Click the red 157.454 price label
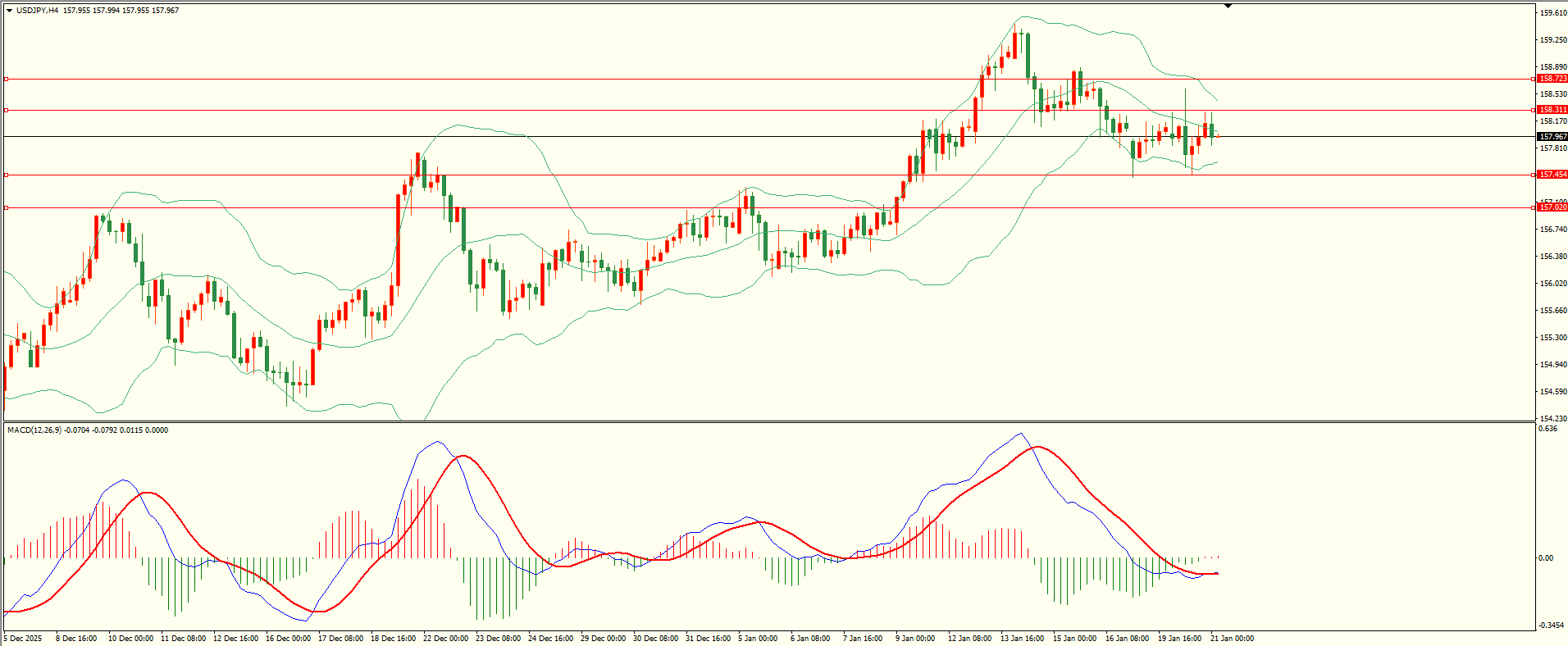The height and width of the screenshot is (646, 1568). pyautogui.click(x=1552, y=175)
